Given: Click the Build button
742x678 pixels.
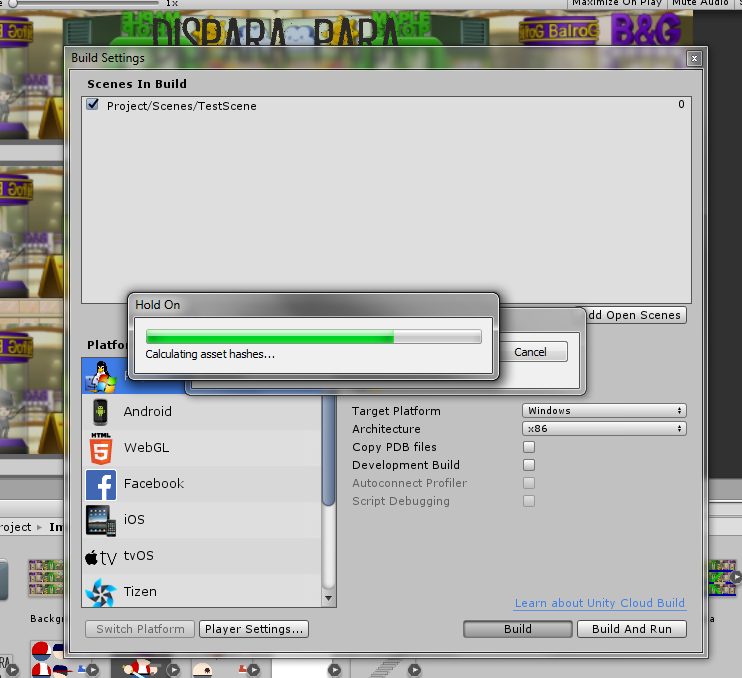Looking at the screenshot, I should [518, 629].
